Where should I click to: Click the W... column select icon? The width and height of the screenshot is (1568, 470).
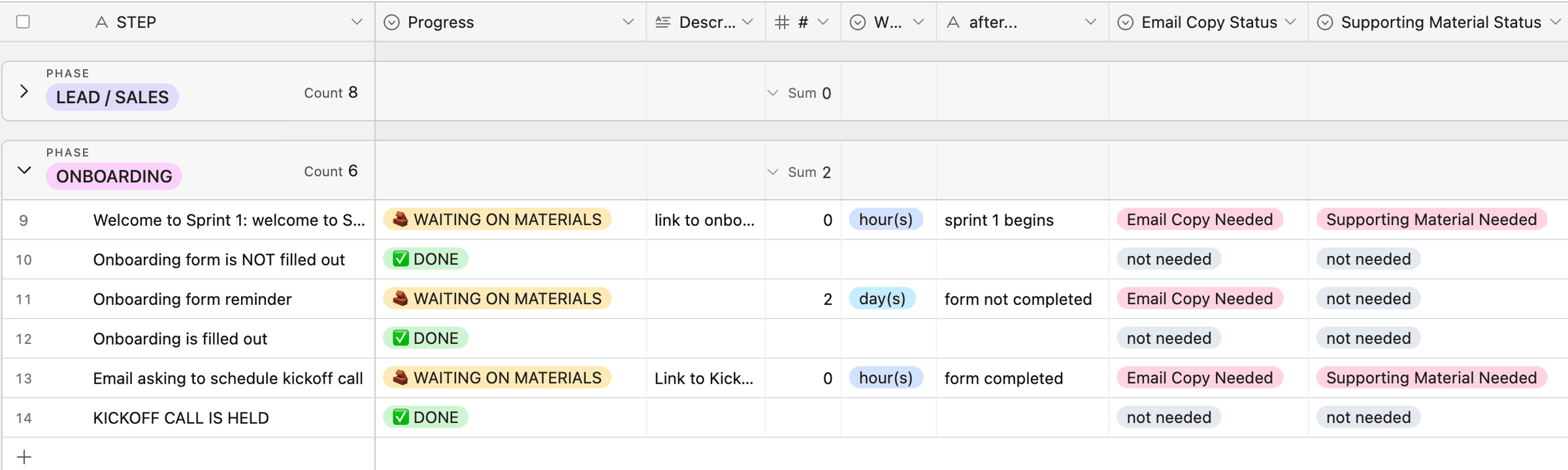858,22
